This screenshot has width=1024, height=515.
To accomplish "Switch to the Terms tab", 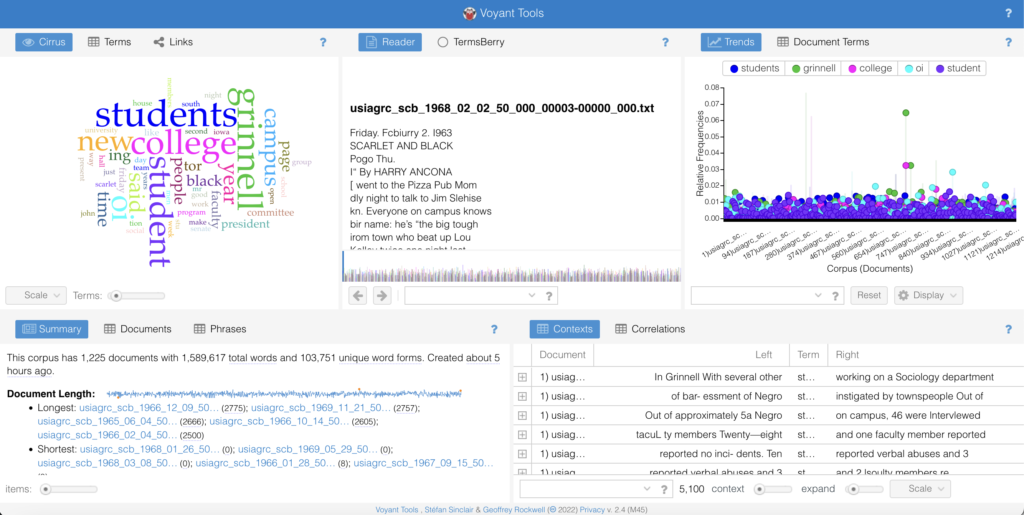I will click(x=110, y=42).
